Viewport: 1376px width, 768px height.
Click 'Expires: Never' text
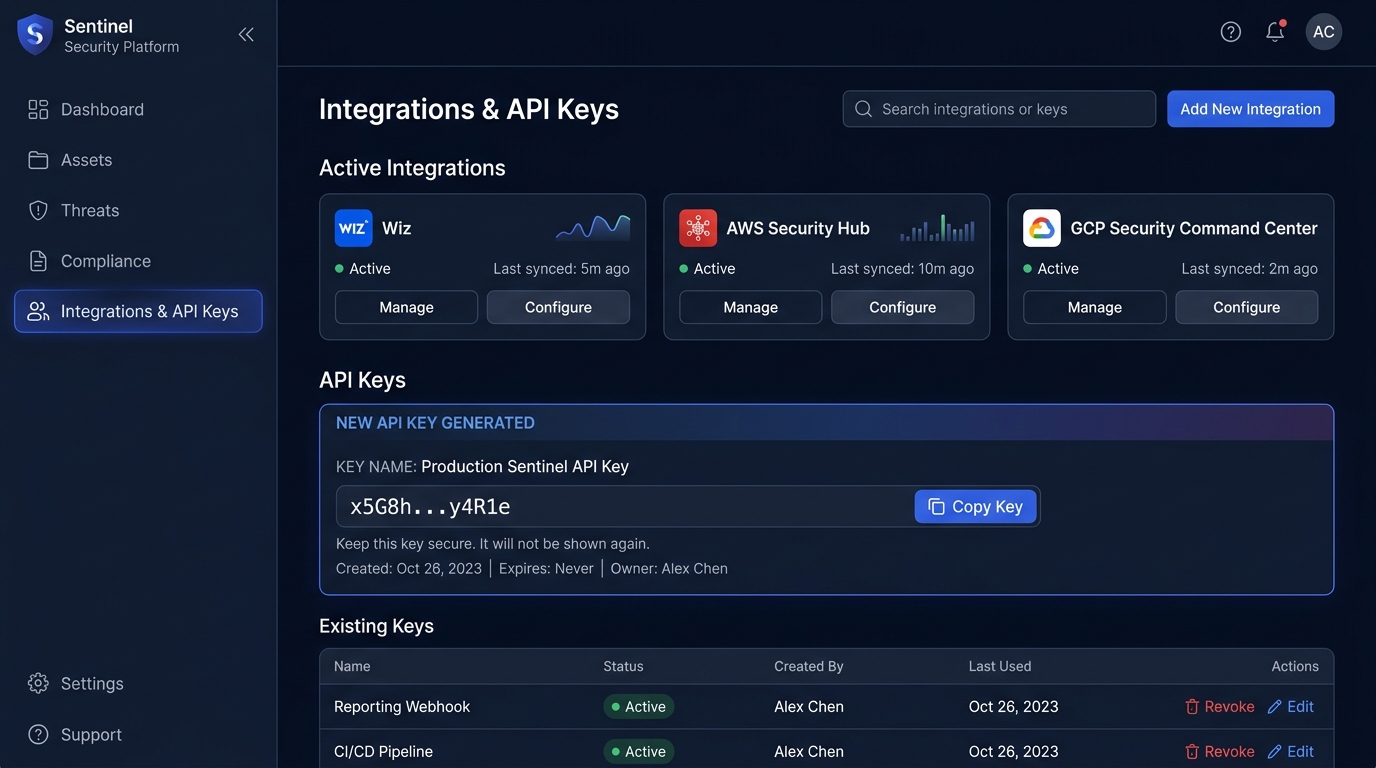(x=546, y=568)
